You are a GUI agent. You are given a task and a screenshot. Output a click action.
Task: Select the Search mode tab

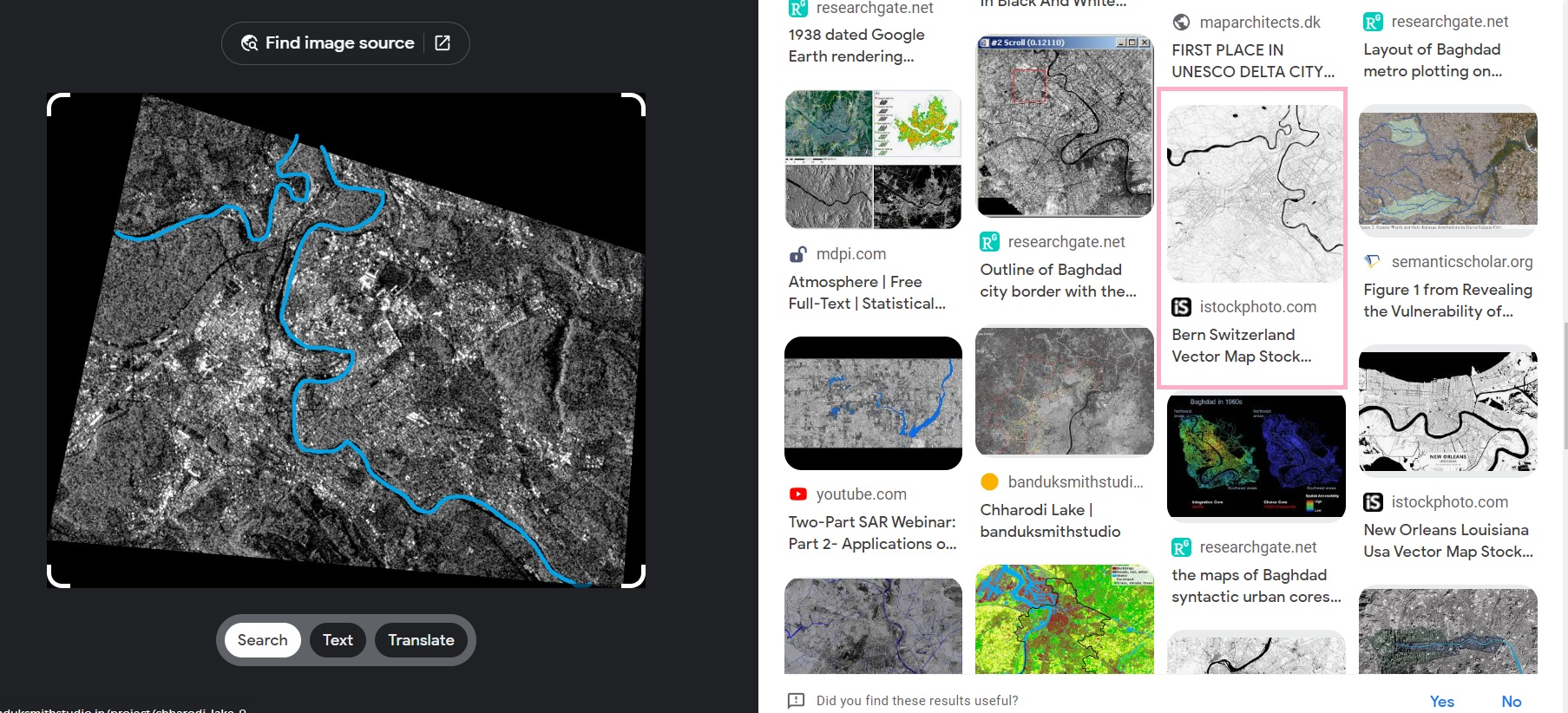[x=262, y=640]
